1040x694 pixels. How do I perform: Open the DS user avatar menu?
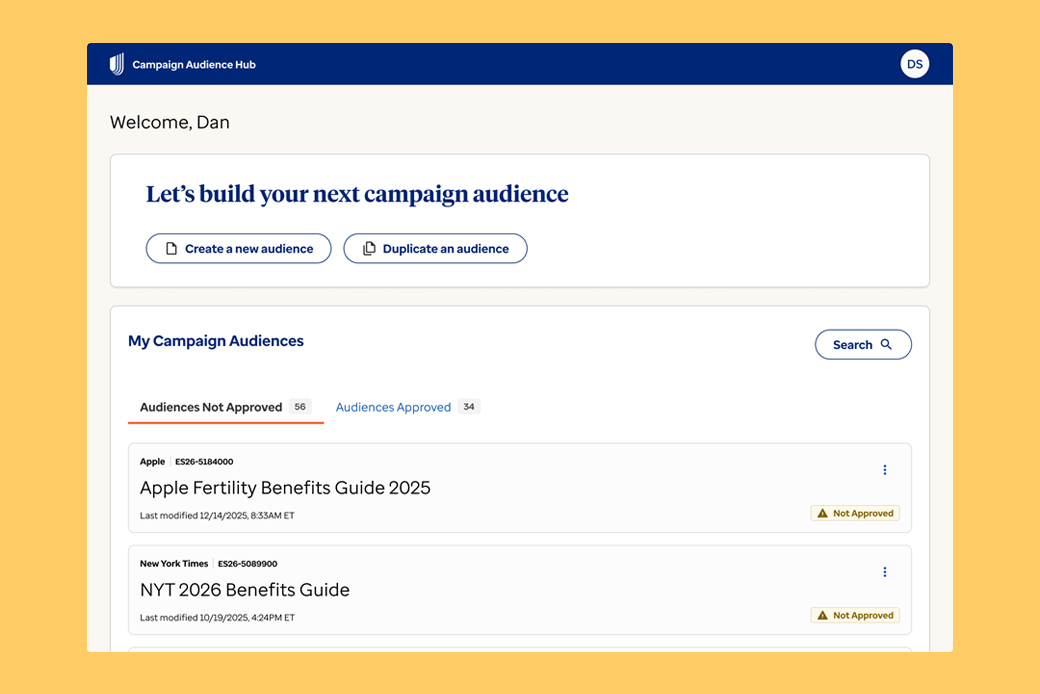pos(914,64)
